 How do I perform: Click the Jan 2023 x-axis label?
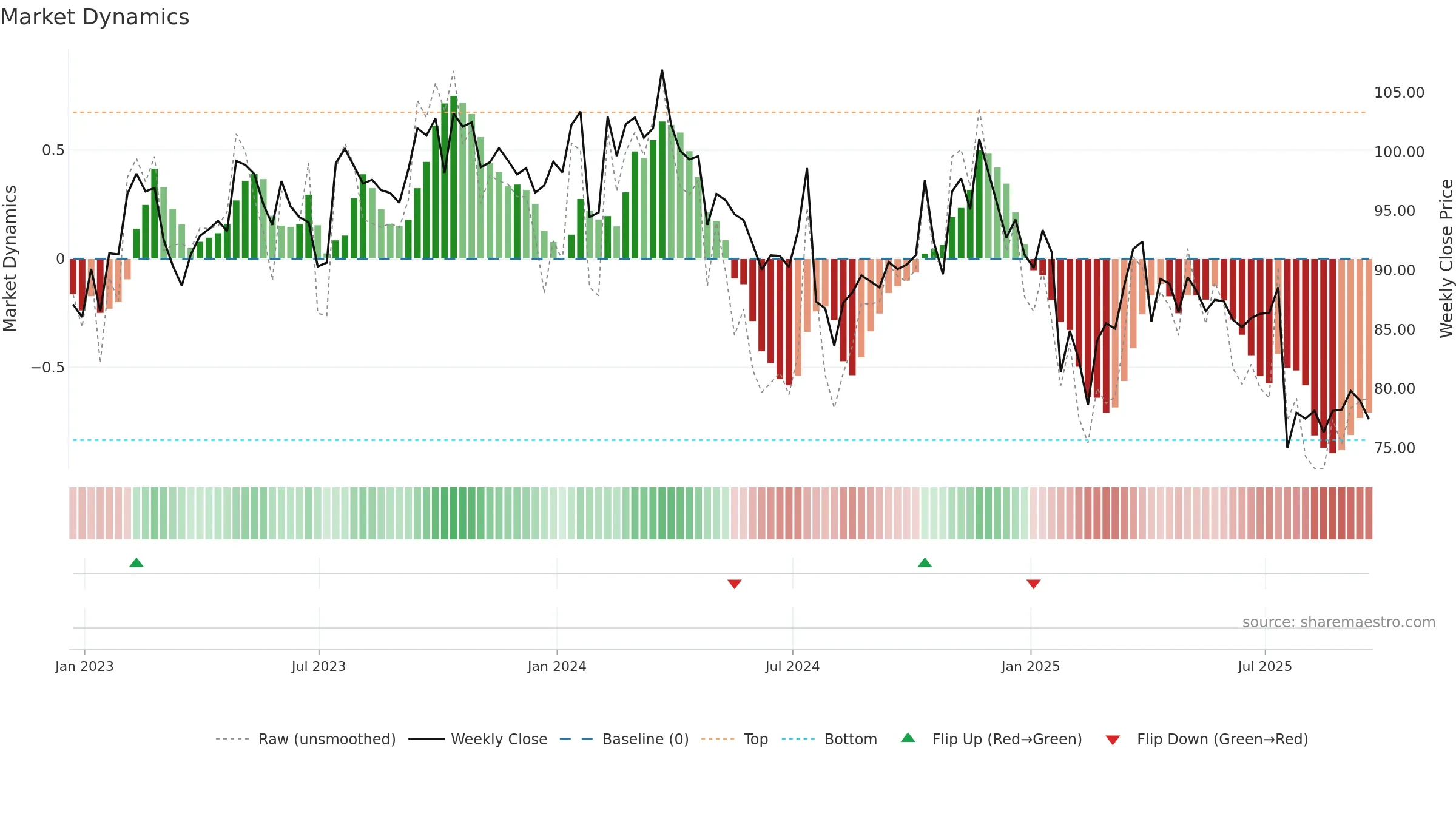84,666
